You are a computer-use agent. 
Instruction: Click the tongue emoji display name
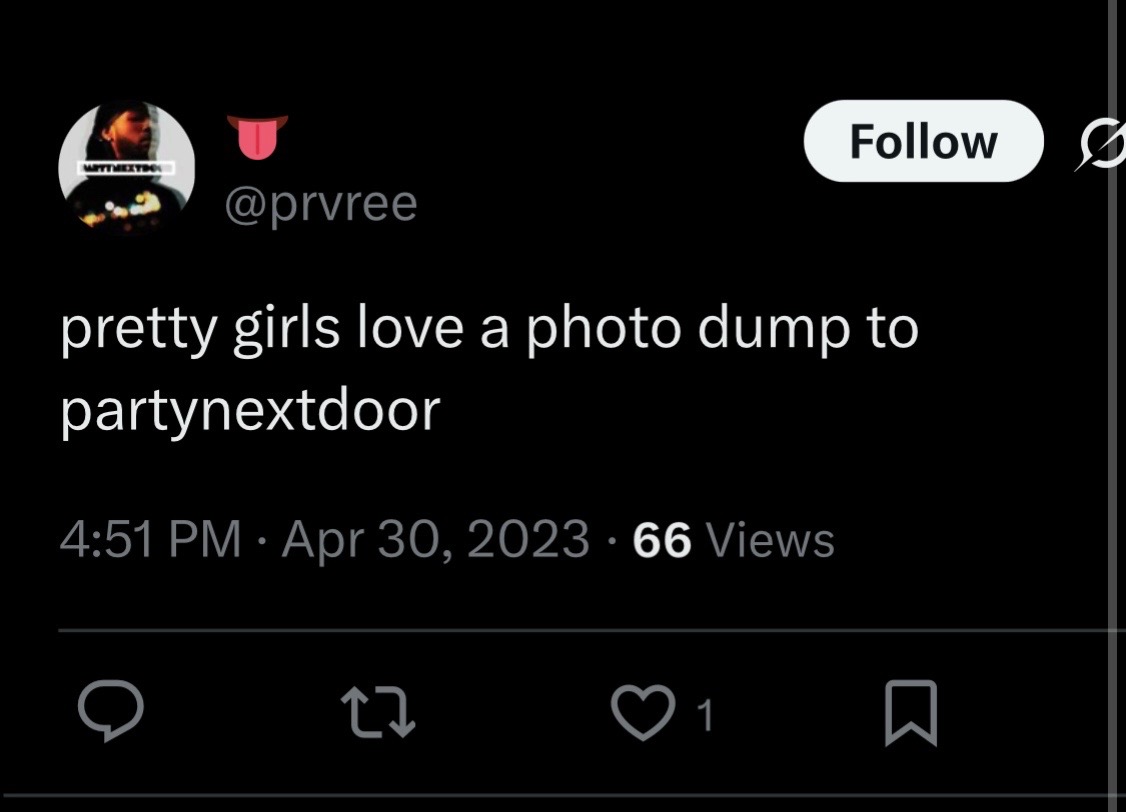click(x=258, y=137)
